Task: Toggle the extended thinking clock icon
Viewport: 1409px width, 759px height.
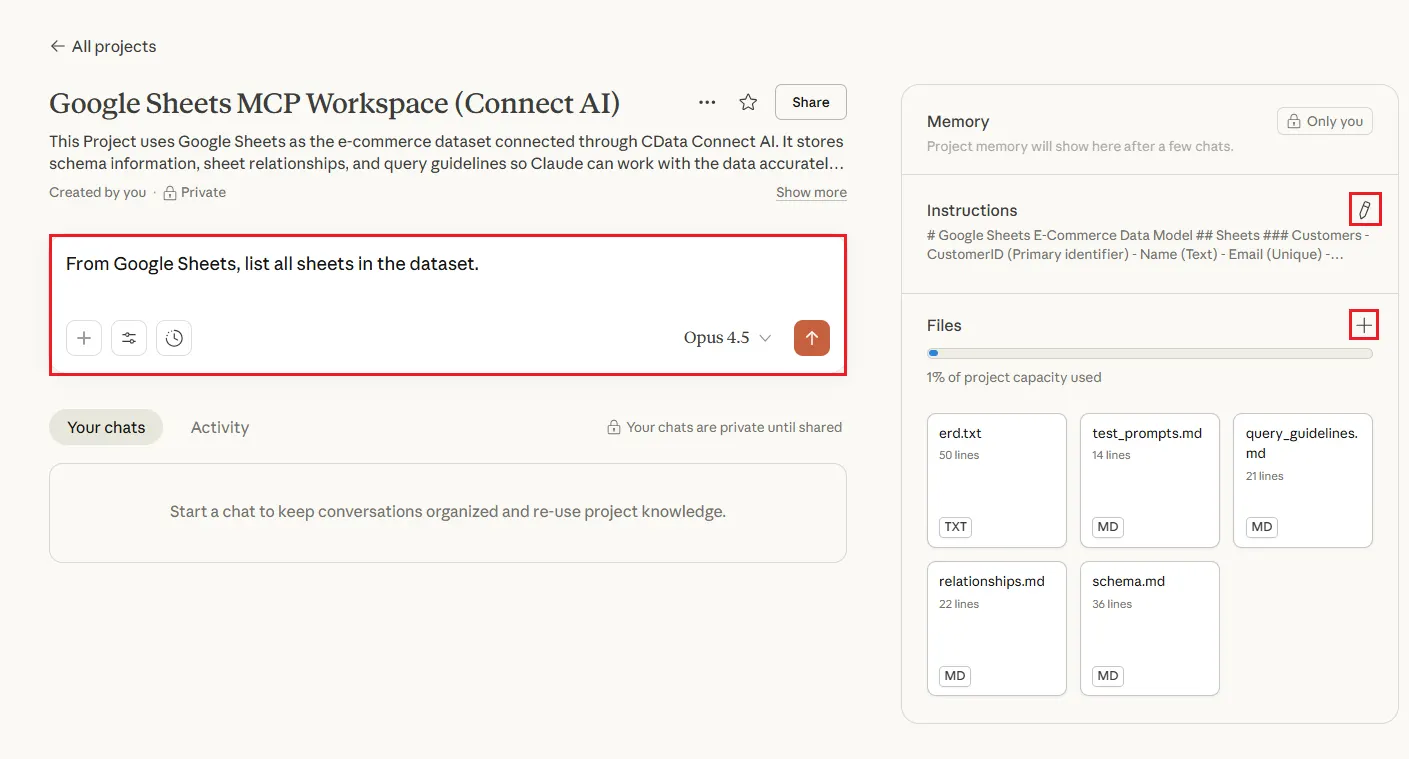Action: (x=174, y=338)
